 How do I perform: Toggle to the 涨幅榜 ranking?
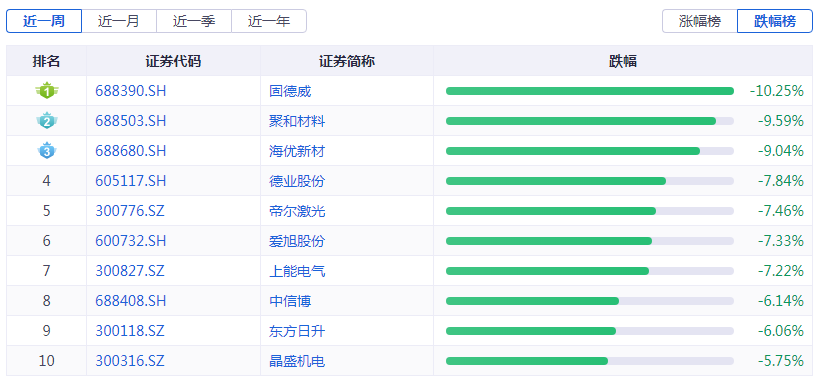point(700,21)
